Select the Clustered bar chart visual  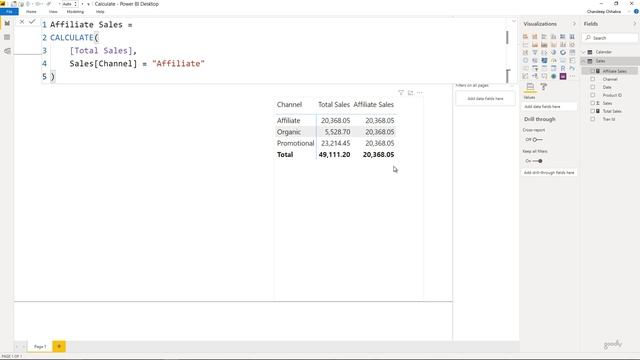tap(544, 37)
